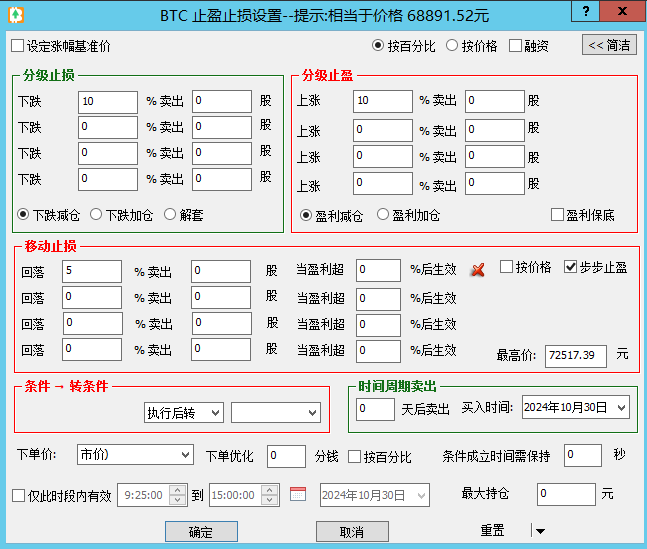Click 下单优化 input field
647x549 pixels.
tap(286, 456)
